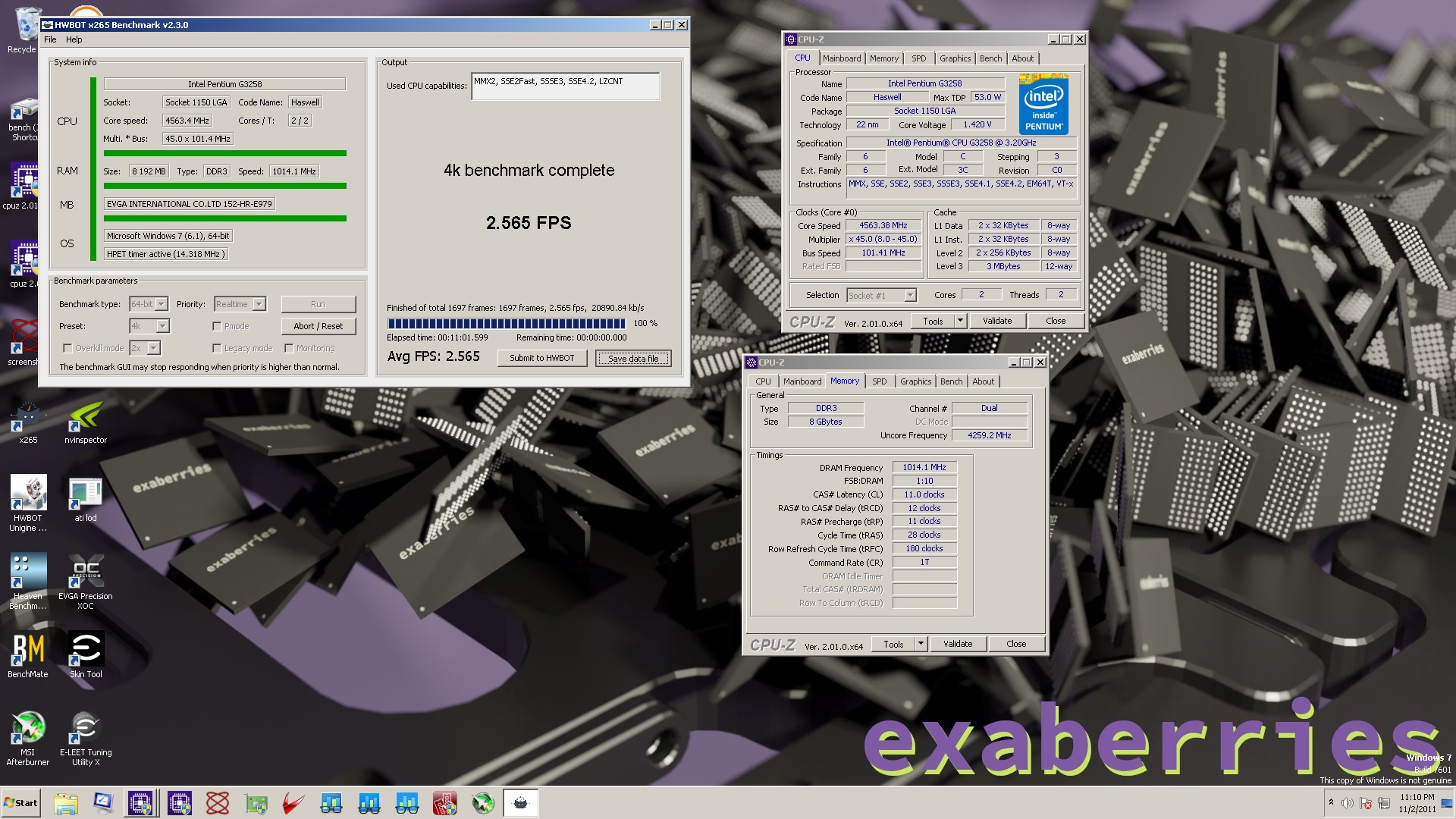Click the DRAM Frequency 1014.1 MHz value
Image resolution: width=1456 pixels, height=819 pixels.
tap(924, 467)
